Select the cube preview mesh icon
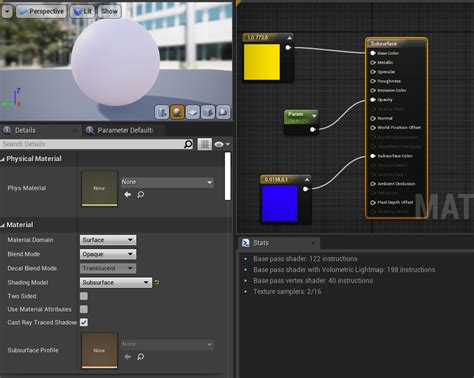Image resolution: width=474 pixels, height=378 pixels. click(x=208, y=112)
